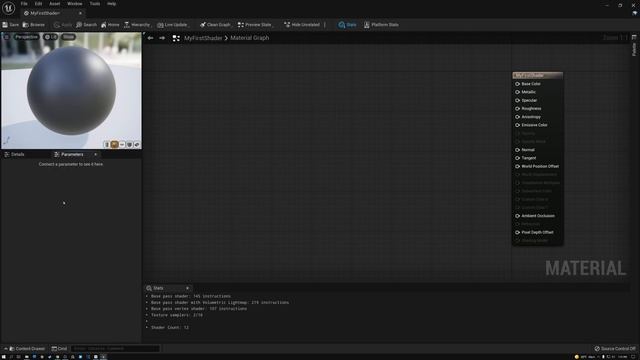Click the Base Color input pin
The height and width of the screenshot is (360, 640).
(x=518, y=84)
